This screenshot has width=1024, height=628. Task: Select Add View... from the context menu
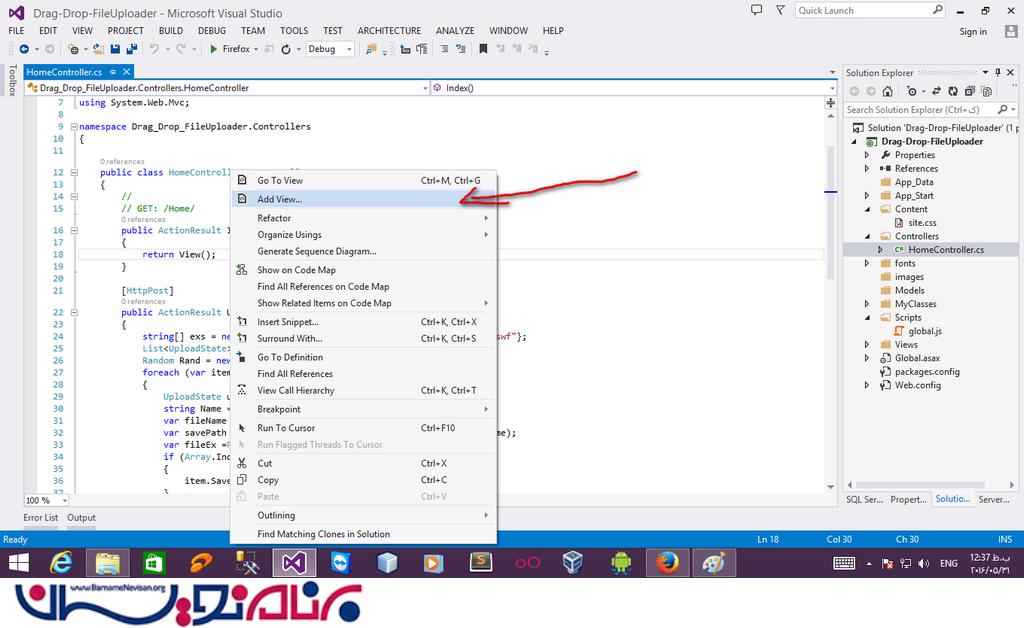click(x=280, y=199)
